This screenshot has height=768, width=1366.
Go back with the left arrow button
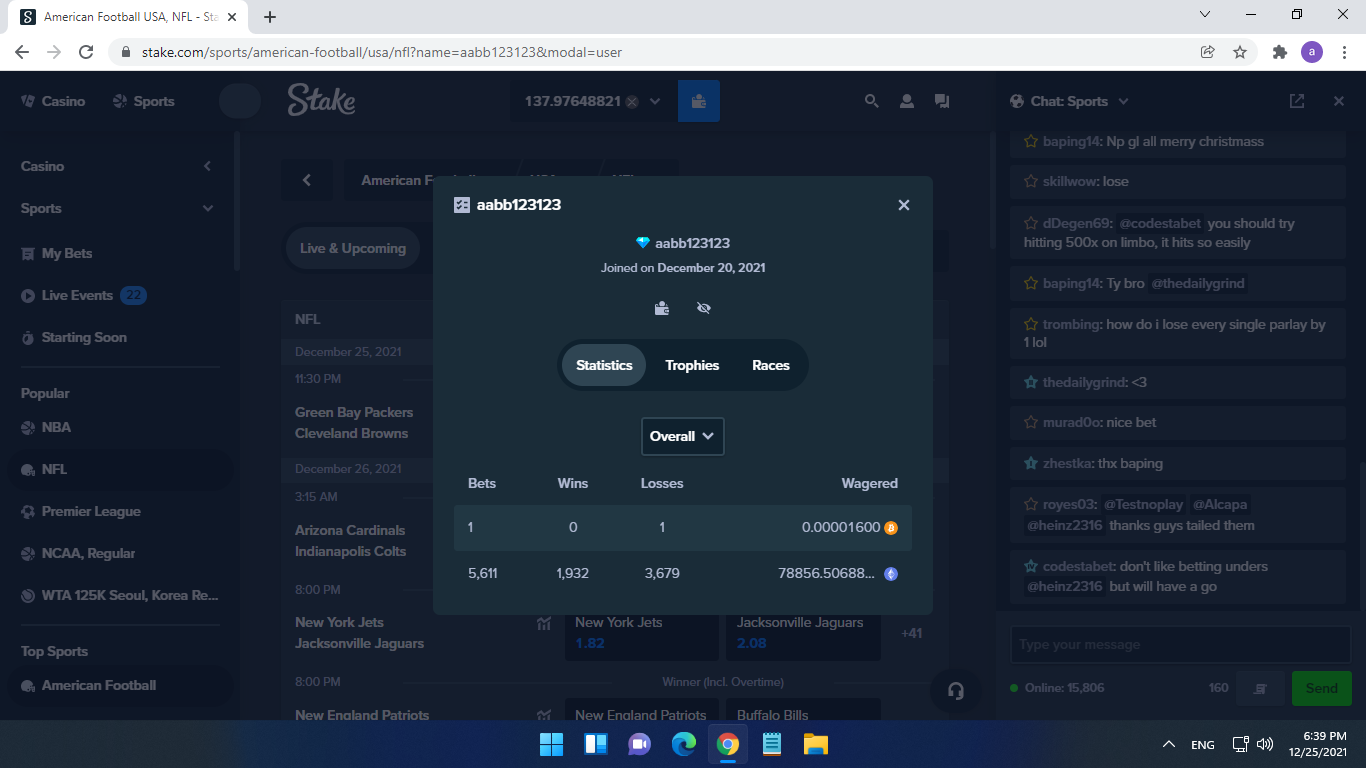(307, 180)
